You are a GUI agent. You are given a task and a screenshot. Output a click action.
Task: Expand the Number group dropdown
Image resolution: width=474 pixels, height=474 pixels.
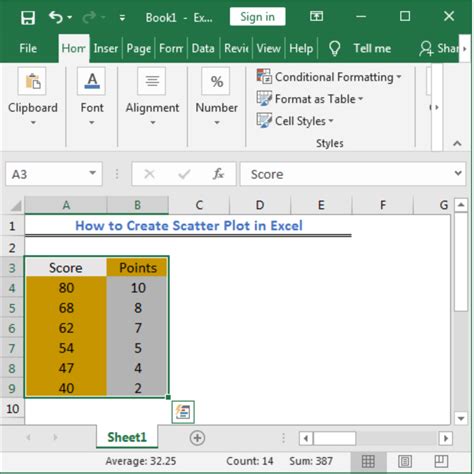(217, 123)
